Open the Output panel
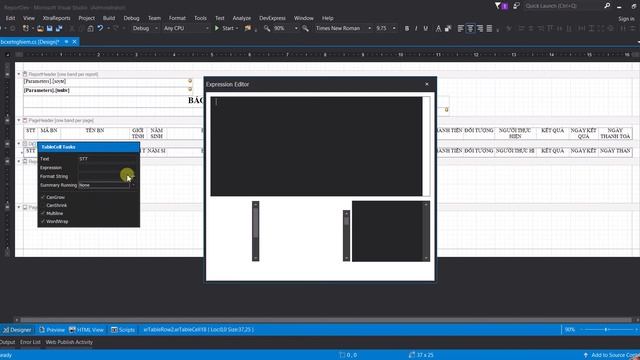This screenshot has height=360, width=640. pyautogui.click(x=7, y=342)
